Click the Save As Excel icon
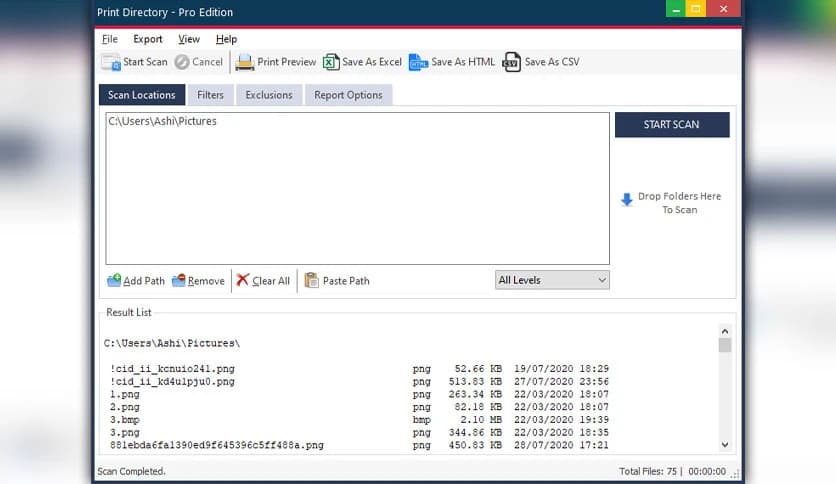The image size is (836, 484). tap(331, 62)
